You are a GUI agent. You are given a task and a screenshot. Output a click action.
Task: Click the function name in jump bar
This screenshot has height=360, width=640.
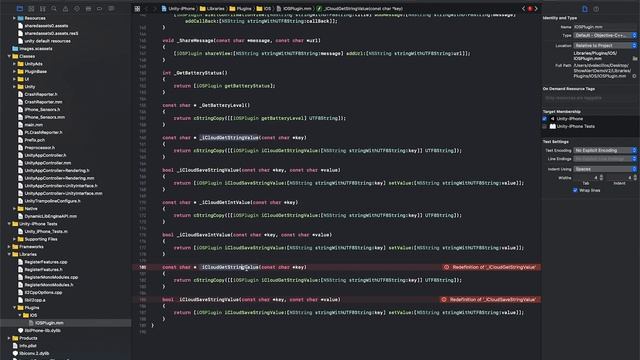[x=360, y=9]
